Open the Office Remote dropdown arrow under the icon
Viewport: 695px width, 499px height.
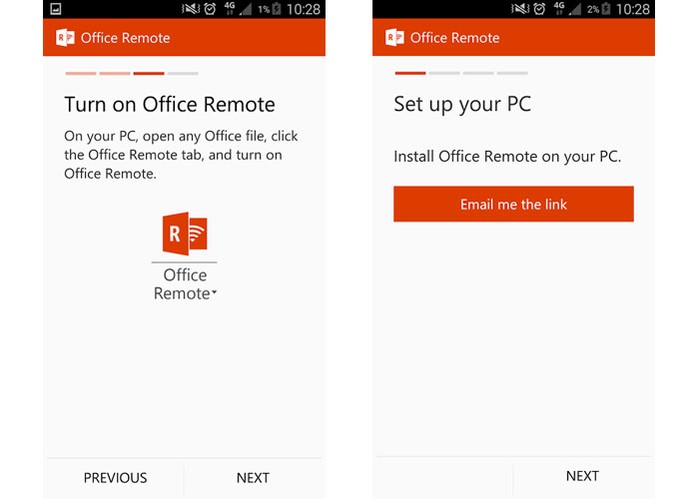pyautogui.click(x=214, y=292)
